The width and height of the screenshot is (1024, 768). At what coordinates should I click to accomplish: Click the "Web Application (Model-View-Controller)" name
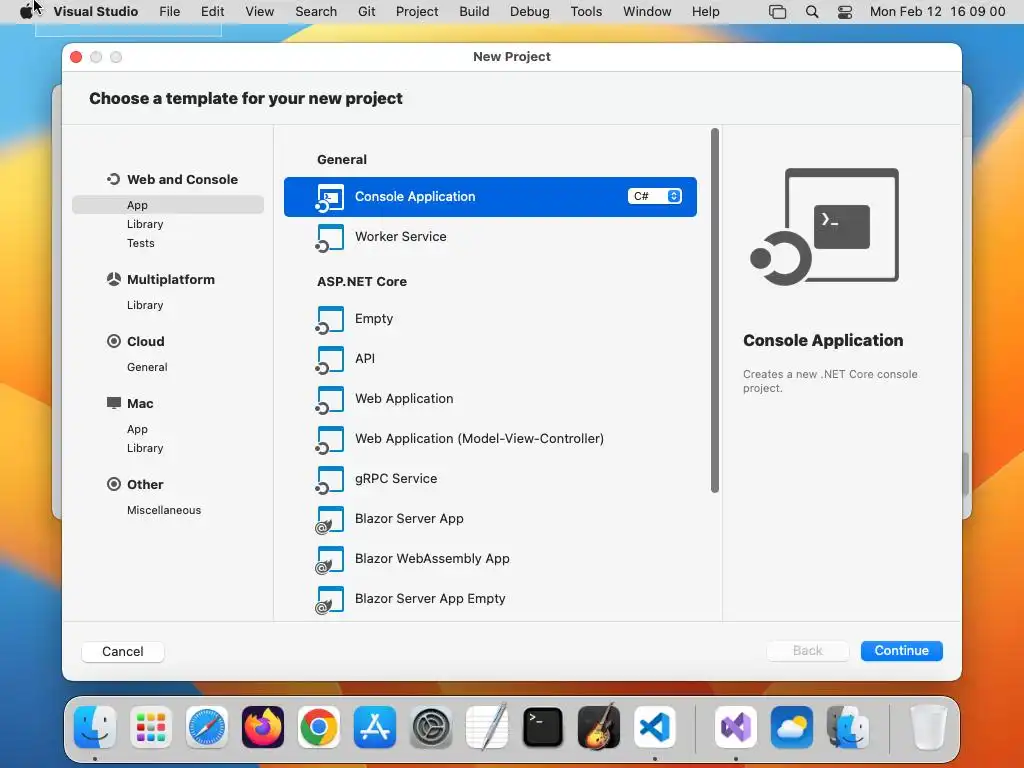479,438
